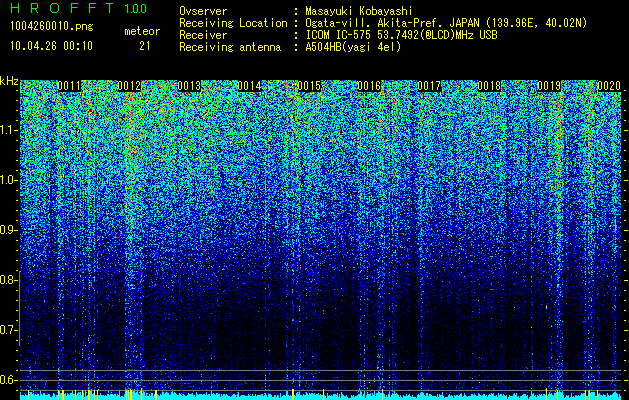This screenshot has width=629, height=400.
Task: Click the 0020 time marker
Action: click(x=609, y=86)
